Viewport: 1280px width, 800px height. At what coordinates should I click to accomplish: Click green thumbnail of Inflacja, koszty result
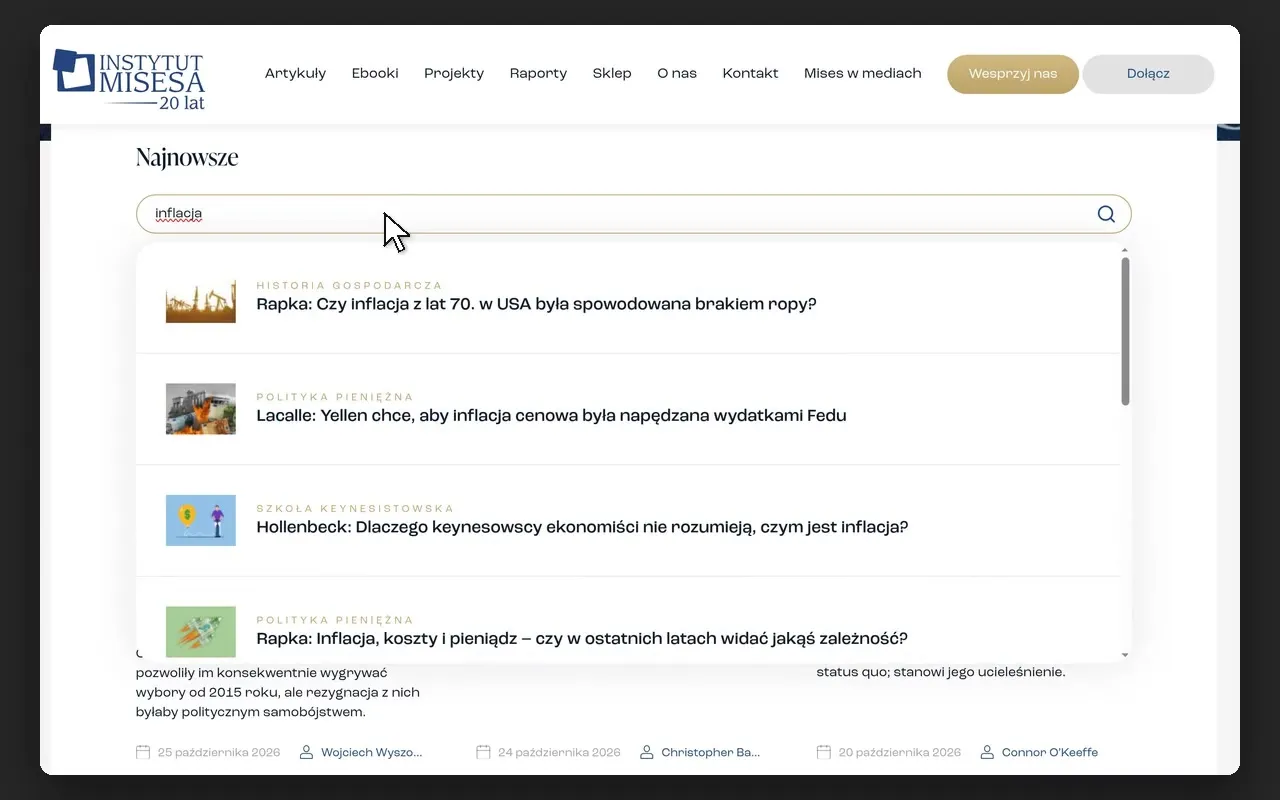coord(201,632)
